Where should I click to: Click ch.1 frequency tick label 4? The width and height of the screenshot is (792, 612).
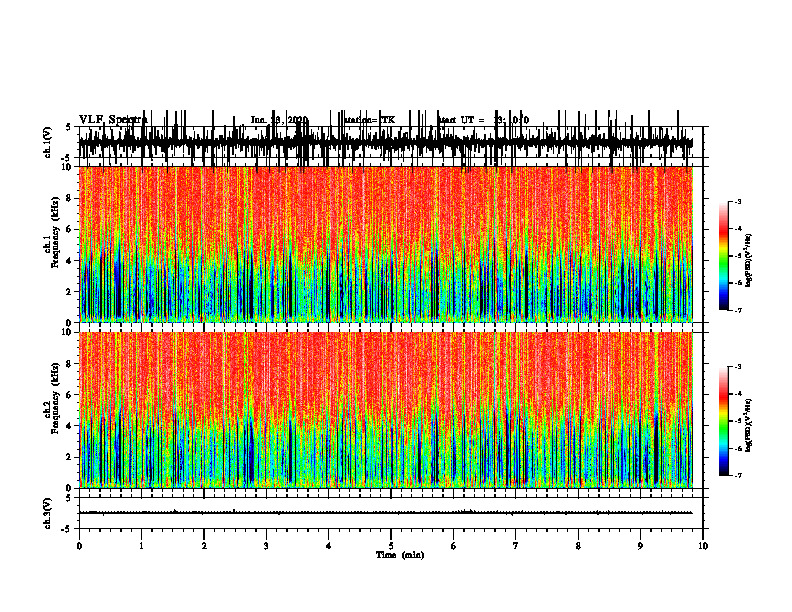coord(70,261)
